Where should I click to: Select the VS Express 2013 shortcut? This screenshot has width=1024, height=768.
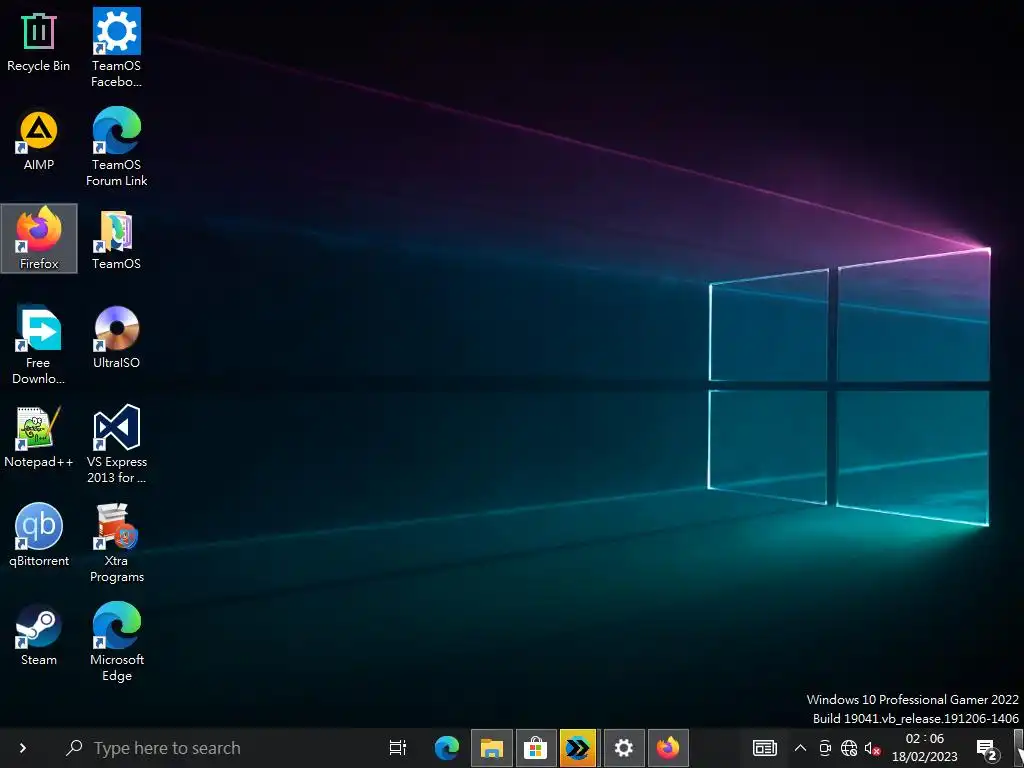point(116,444)
